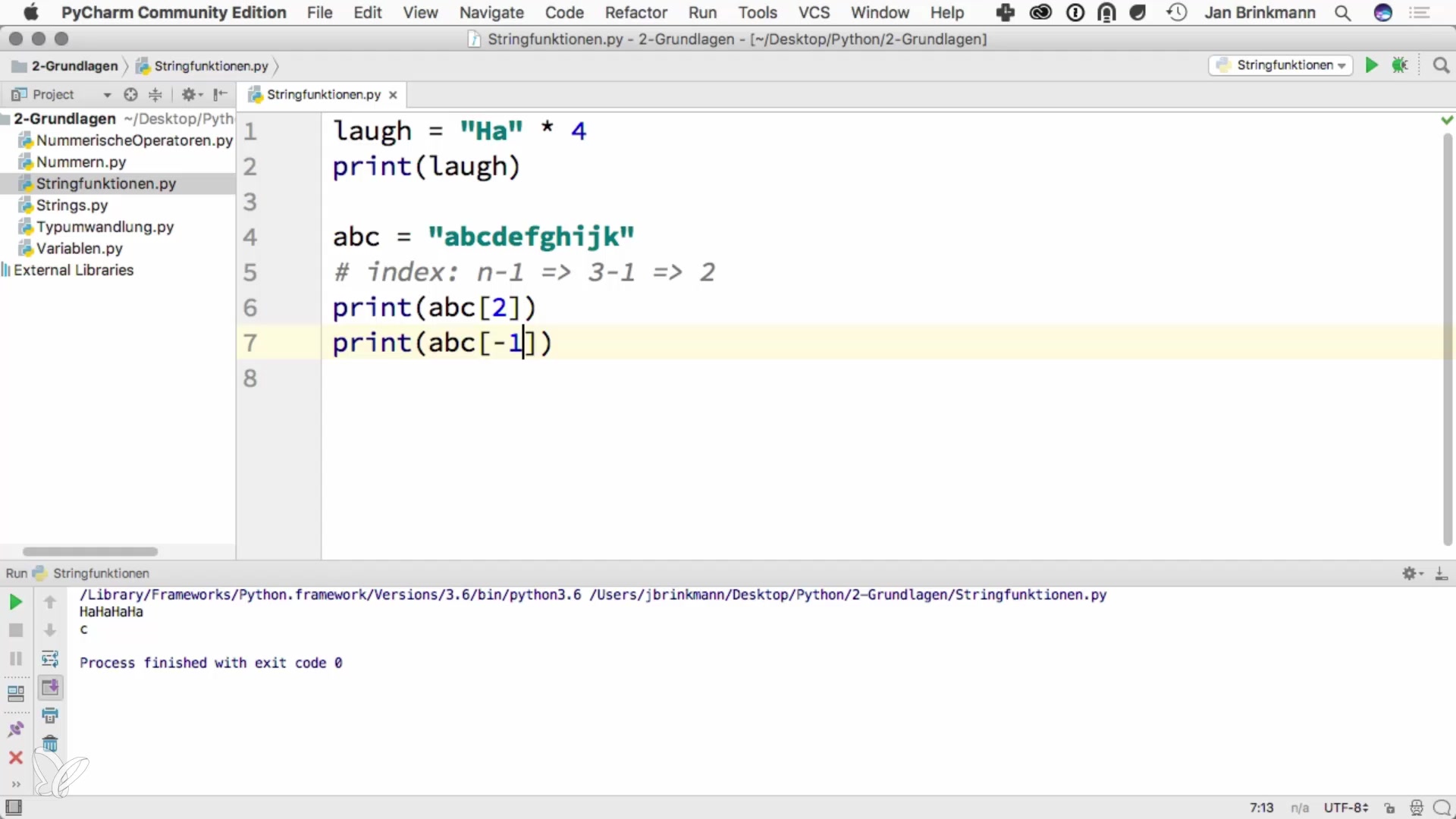Open the Refactor menu

635,13
